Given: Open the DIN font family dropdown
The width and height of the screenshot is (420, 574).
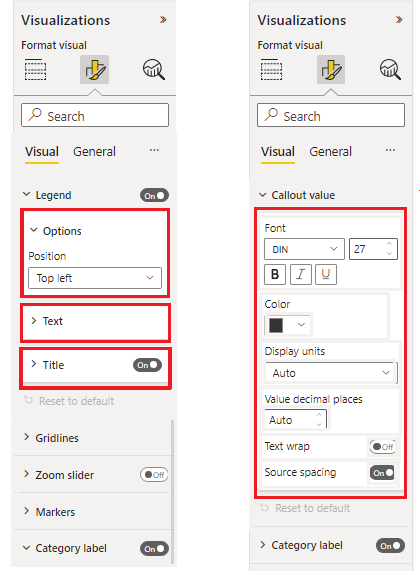Looking at the screenshot, I should (x=304, y=249).
